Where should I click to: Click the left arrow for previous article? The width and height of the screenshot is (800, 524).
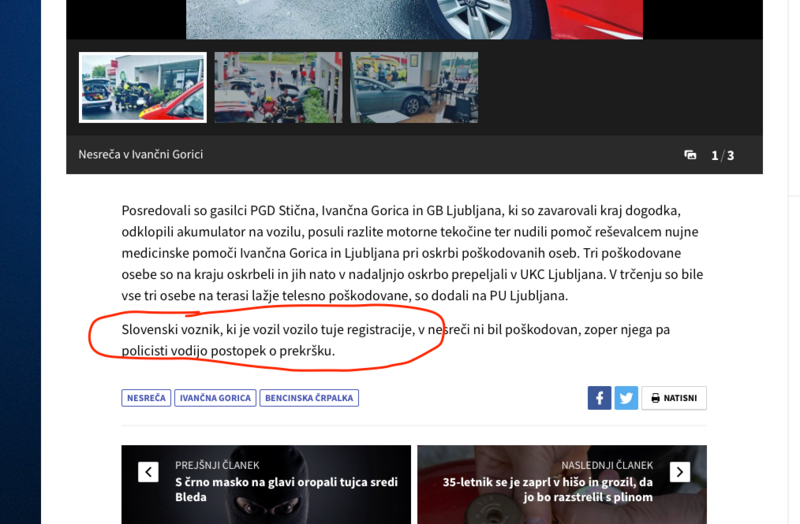(x=148, y=472)
